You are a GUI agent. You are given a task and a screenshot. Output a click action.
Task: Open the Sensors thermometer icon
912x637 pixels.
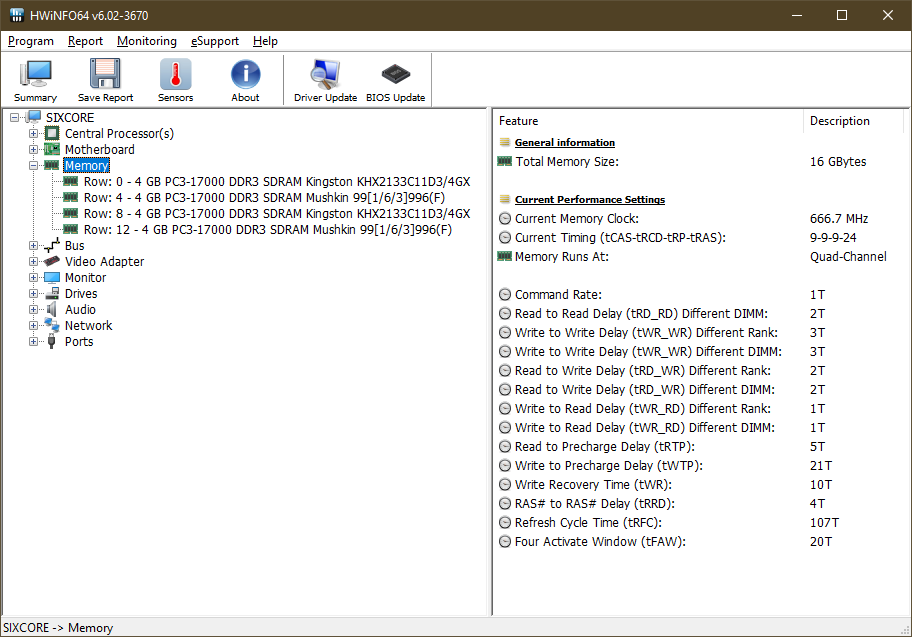pyautogui.click(x=175, y=74)
